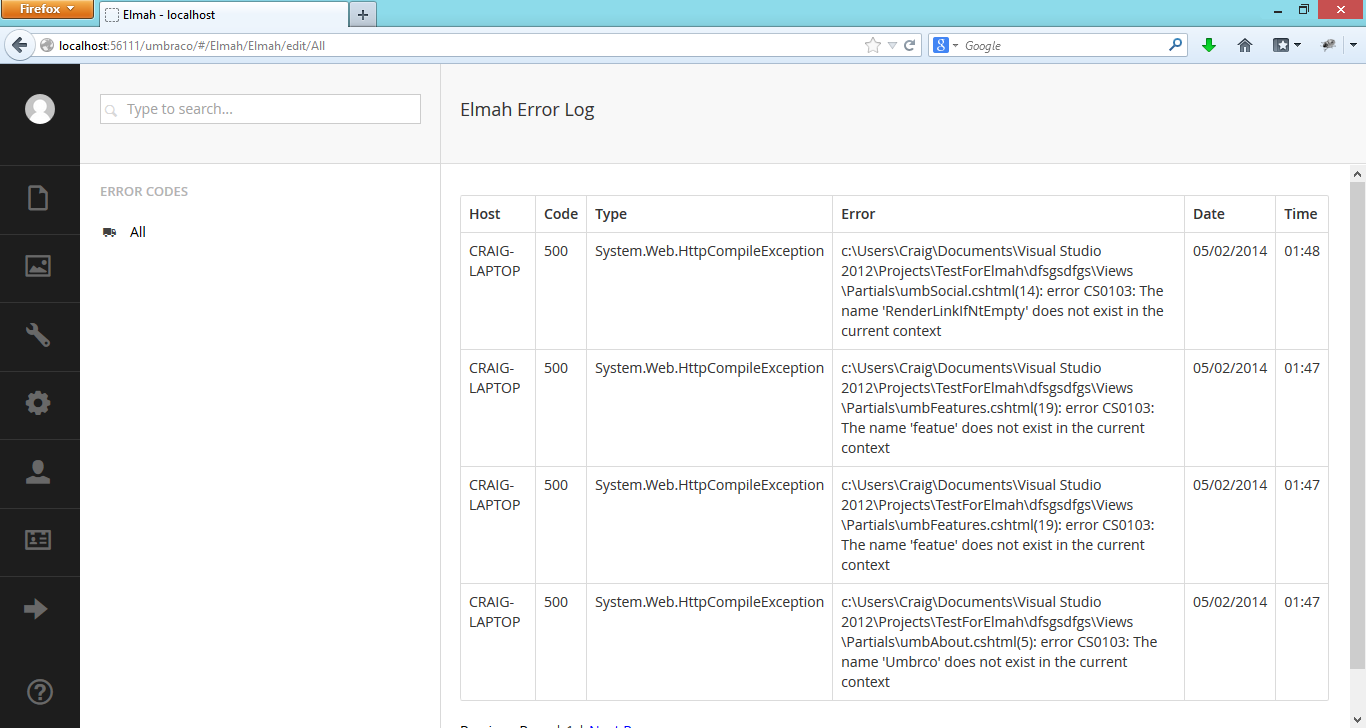1366x728 pixels.
Task: Click the umbSocial.cshtml error text
Action: (x=1002, y=291)
